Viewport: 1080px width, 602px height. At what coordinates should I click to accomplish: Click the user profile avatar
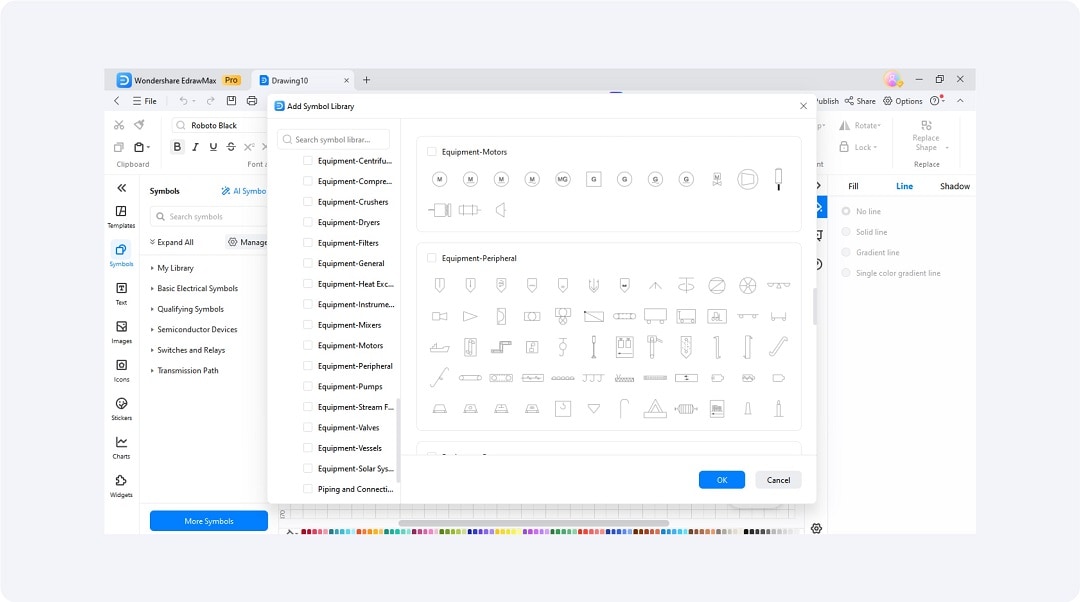coord(892,80)
